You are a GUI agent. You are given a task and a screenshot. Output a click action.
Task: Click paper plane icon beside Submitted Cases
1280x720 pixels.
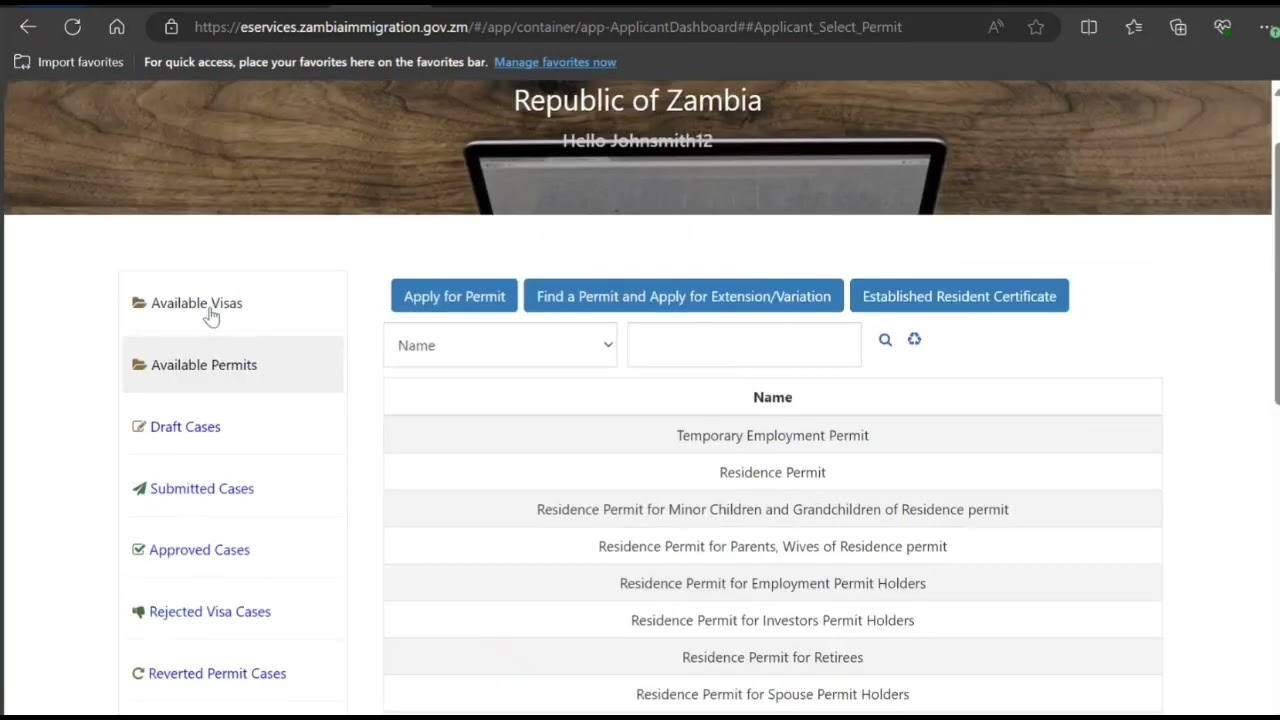coord(139,489)
